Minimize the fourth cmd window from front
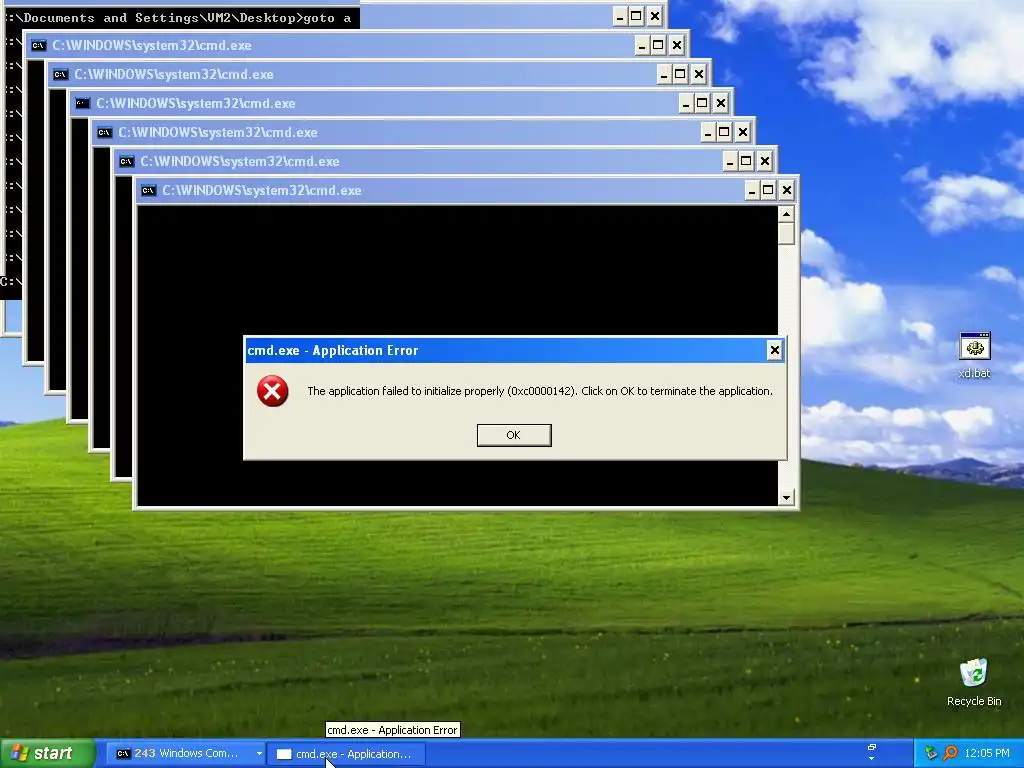This screenshot has height=768, width=1024. click(x=686, y=103)
